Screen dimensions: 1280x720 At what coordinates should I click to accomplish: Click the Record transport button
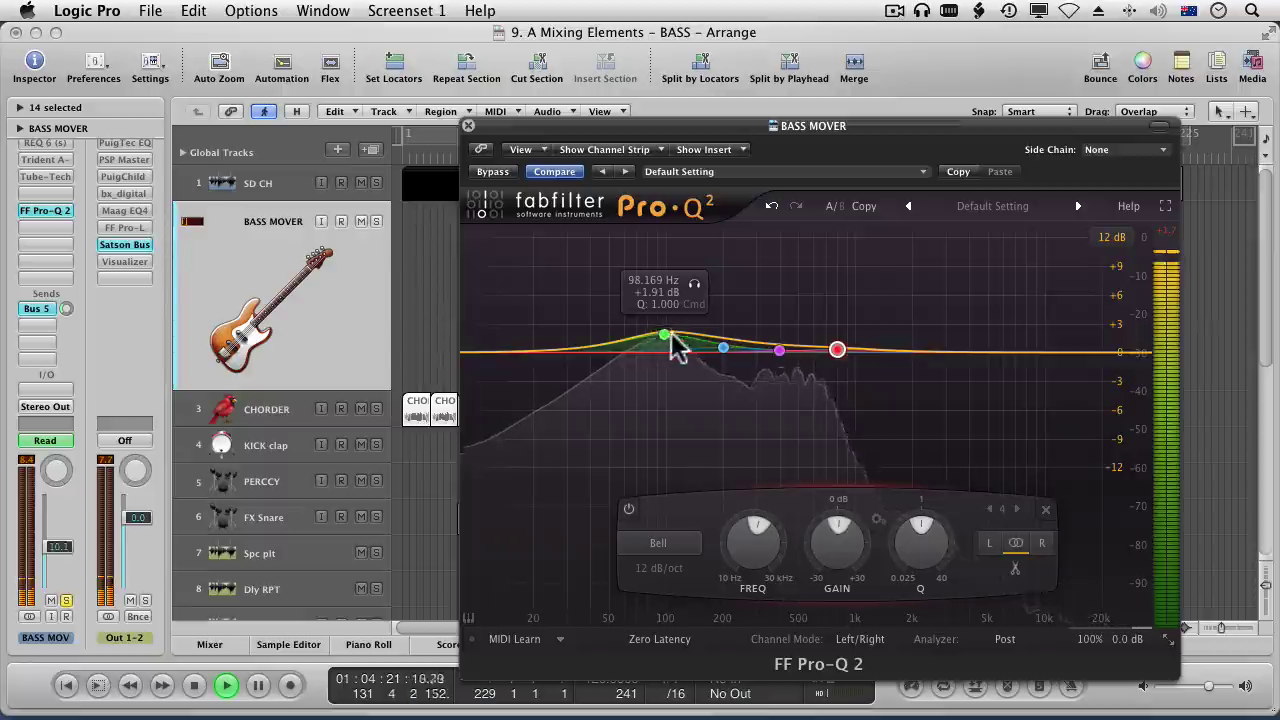point(290,685)
